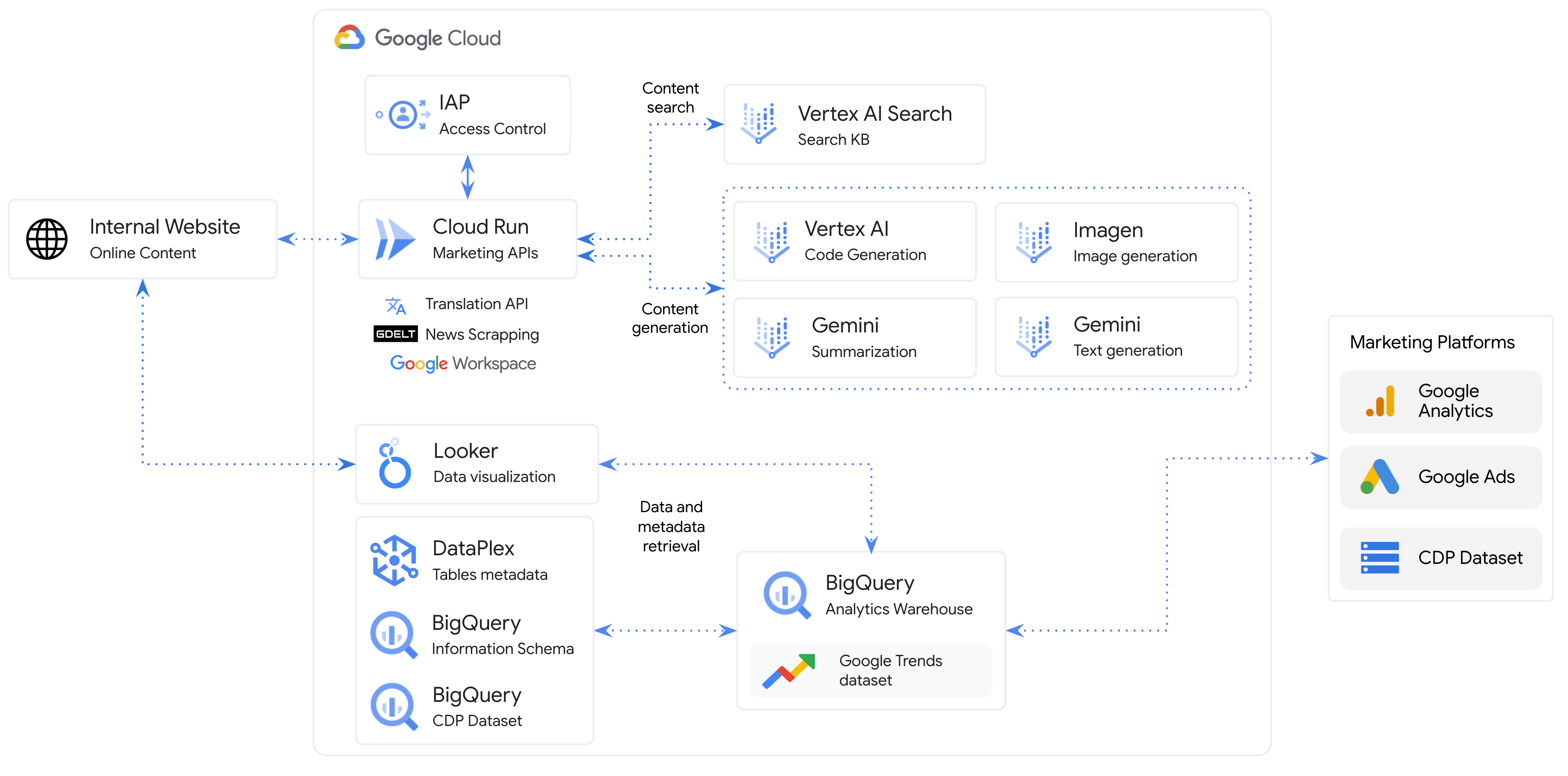1568x776 pixels.
Task: Select the DataPlex tables metadata icon
Action: (x=394, y=560)
